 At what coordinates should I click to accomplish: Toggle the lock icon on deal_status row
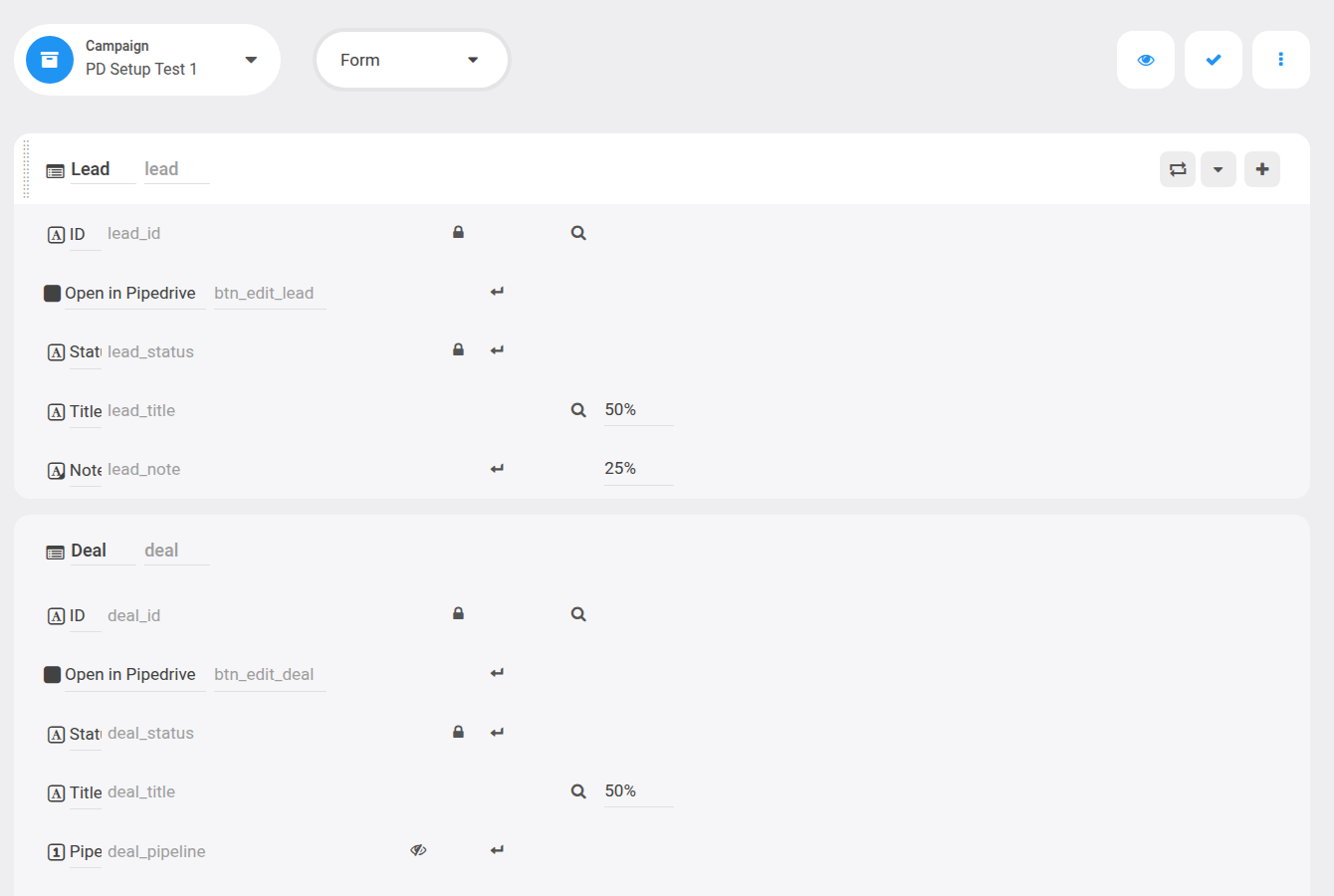click(x=458, y=732)
